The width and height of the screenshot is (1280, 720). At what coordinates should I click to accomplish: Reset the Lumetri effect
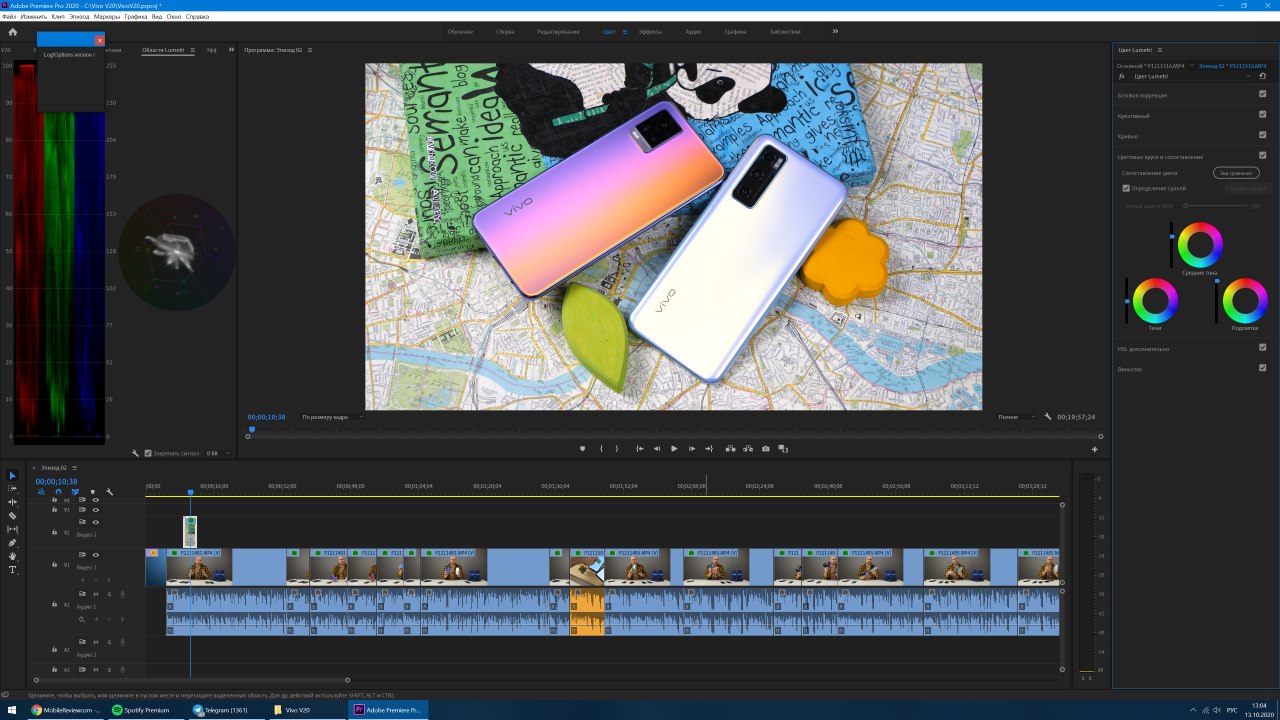1262,76
